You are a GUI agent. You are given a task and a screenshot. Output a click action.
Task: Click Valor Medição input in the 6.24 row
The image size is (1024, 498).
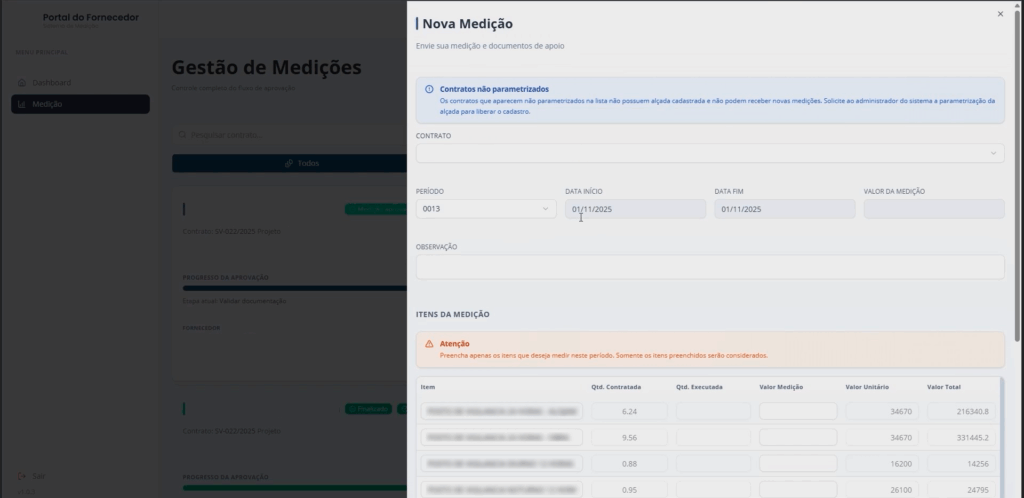(798, 411)
